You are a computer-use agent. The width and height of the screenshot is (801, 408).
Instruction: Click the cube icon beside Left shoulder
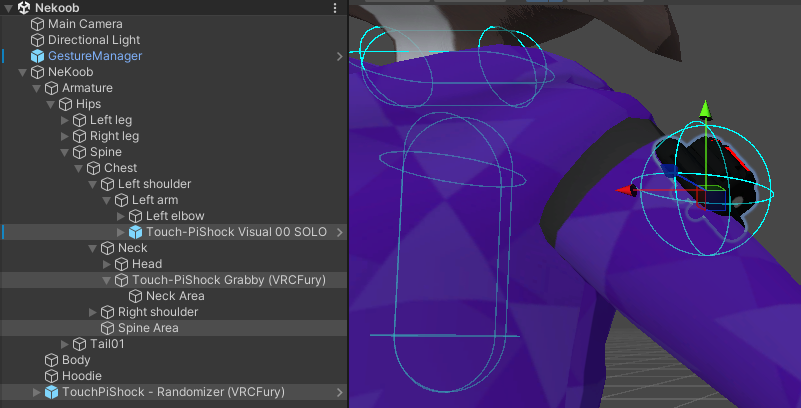point(107,184)
